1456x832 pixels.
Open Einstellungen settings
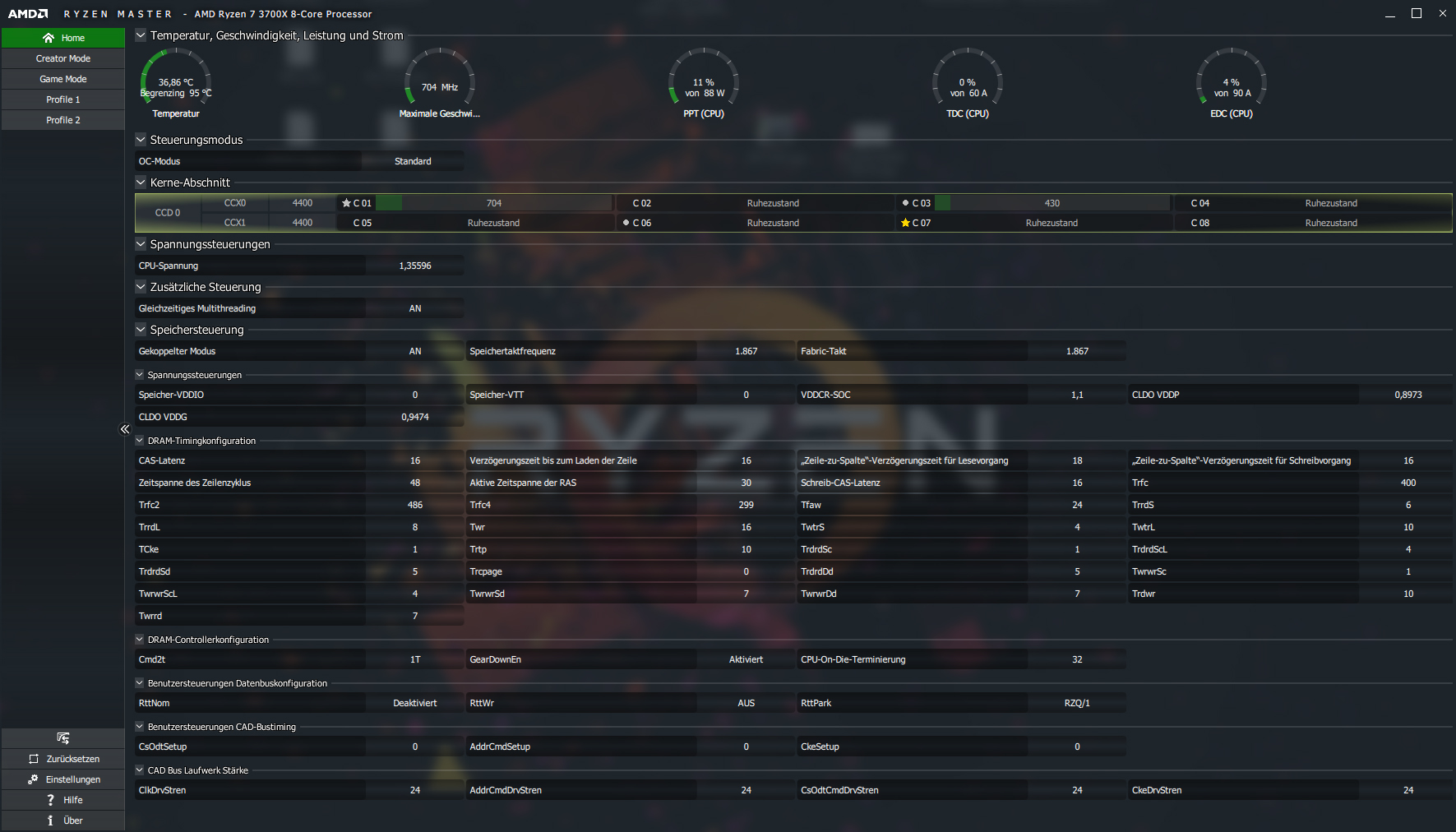point(63,779)
